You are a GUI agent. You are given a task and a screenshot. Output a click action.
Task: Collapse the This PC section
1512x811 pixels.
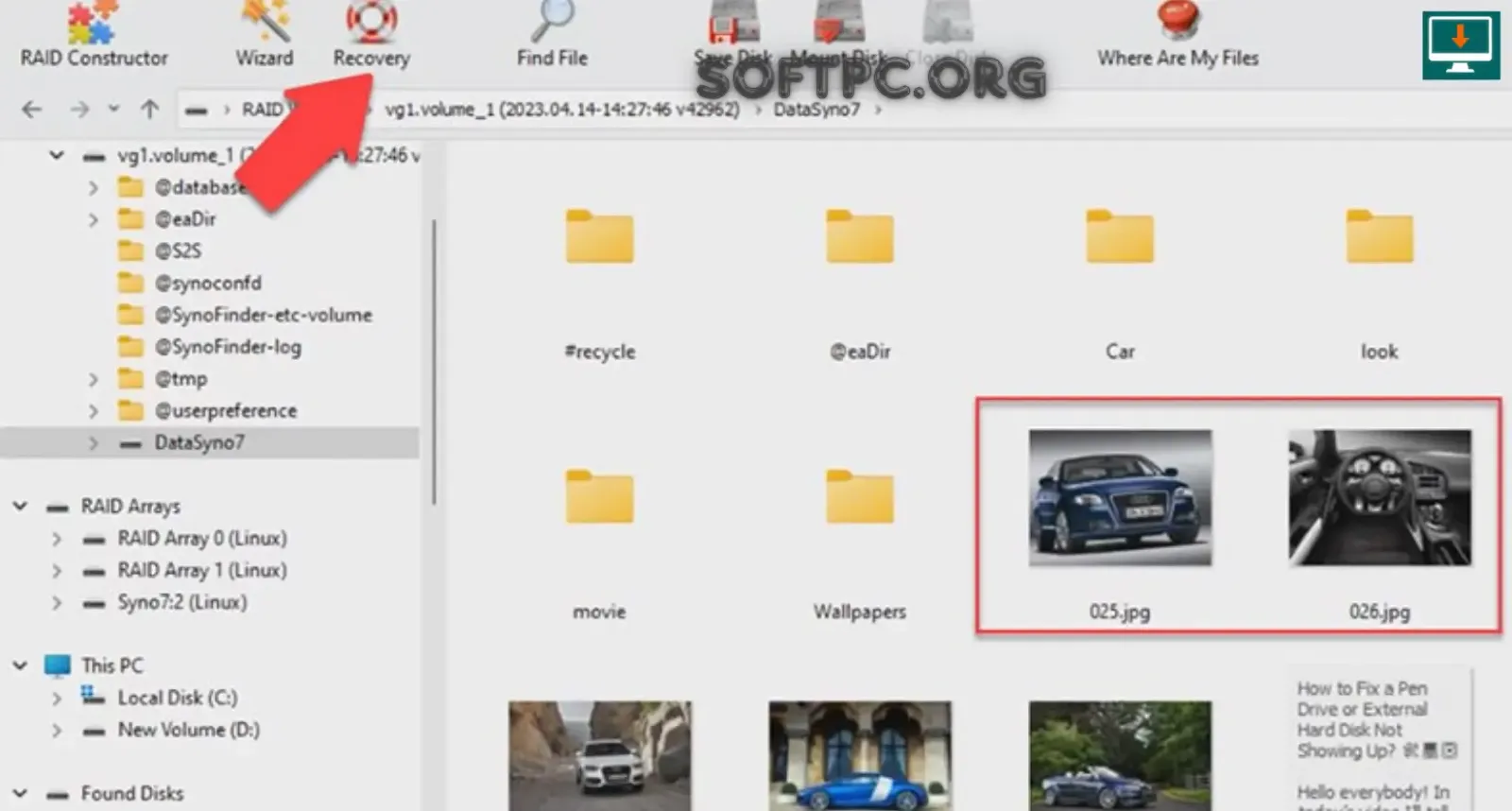pos(20,665)
